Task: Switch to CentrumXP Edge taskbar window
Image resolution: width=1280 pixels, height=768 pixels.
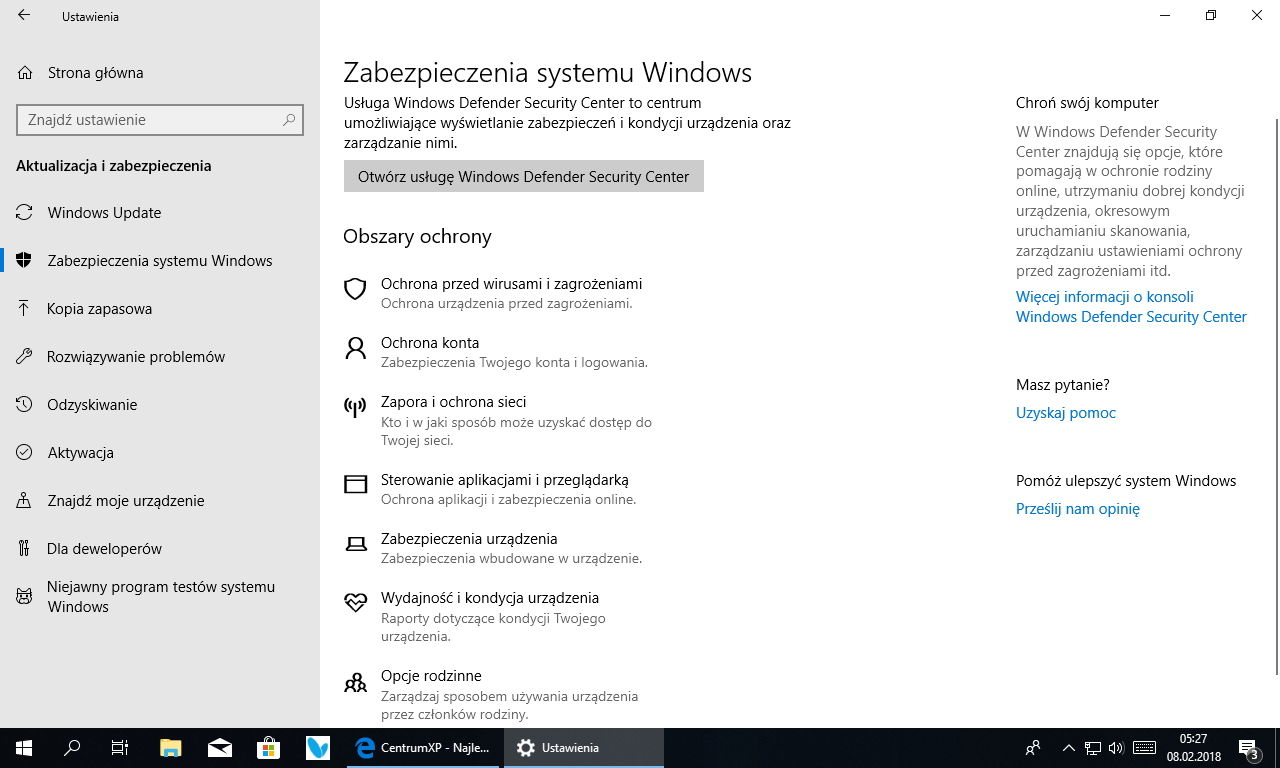Action: 423,748
